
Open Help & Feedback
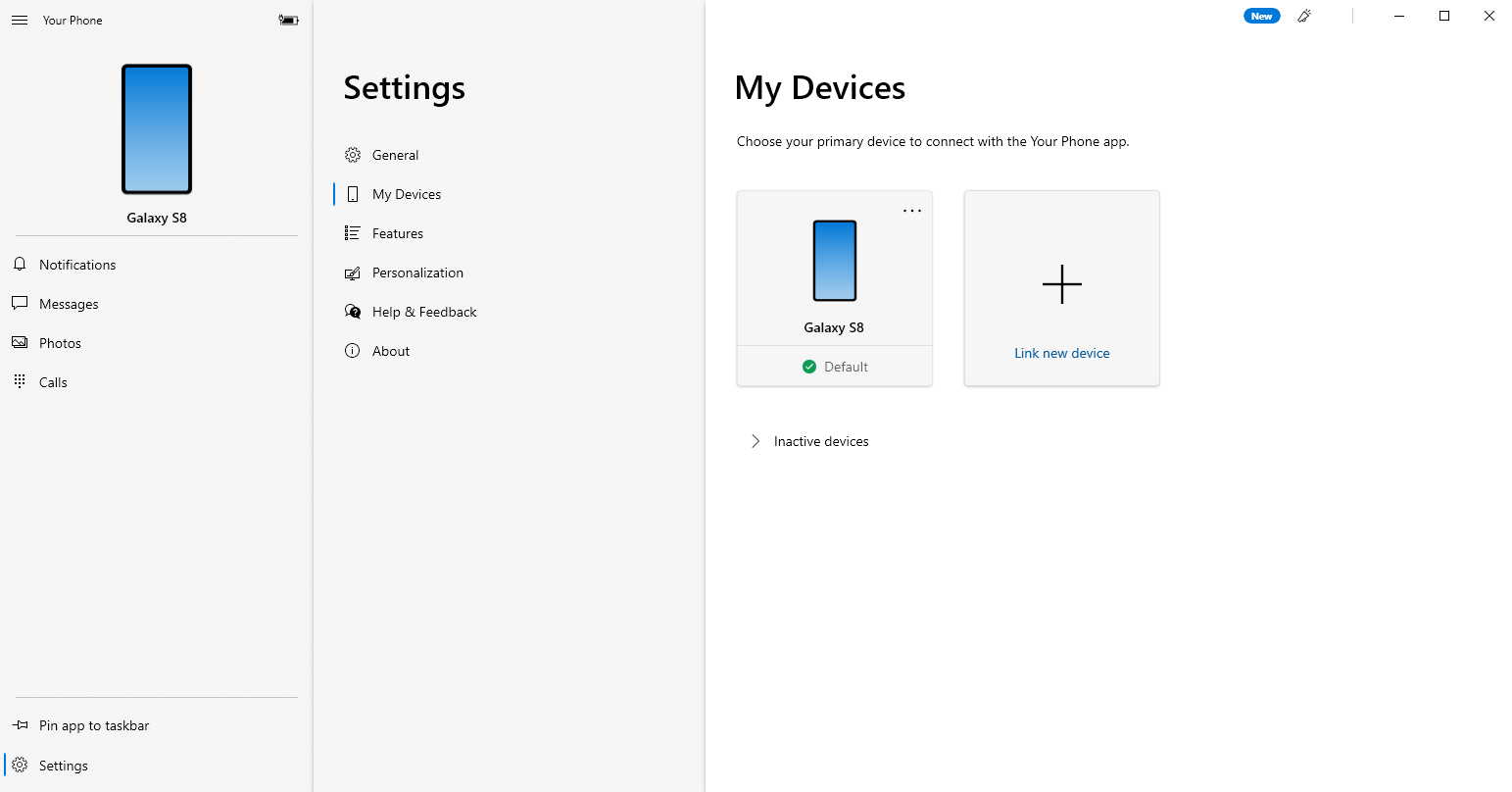[x=509, y=312]
